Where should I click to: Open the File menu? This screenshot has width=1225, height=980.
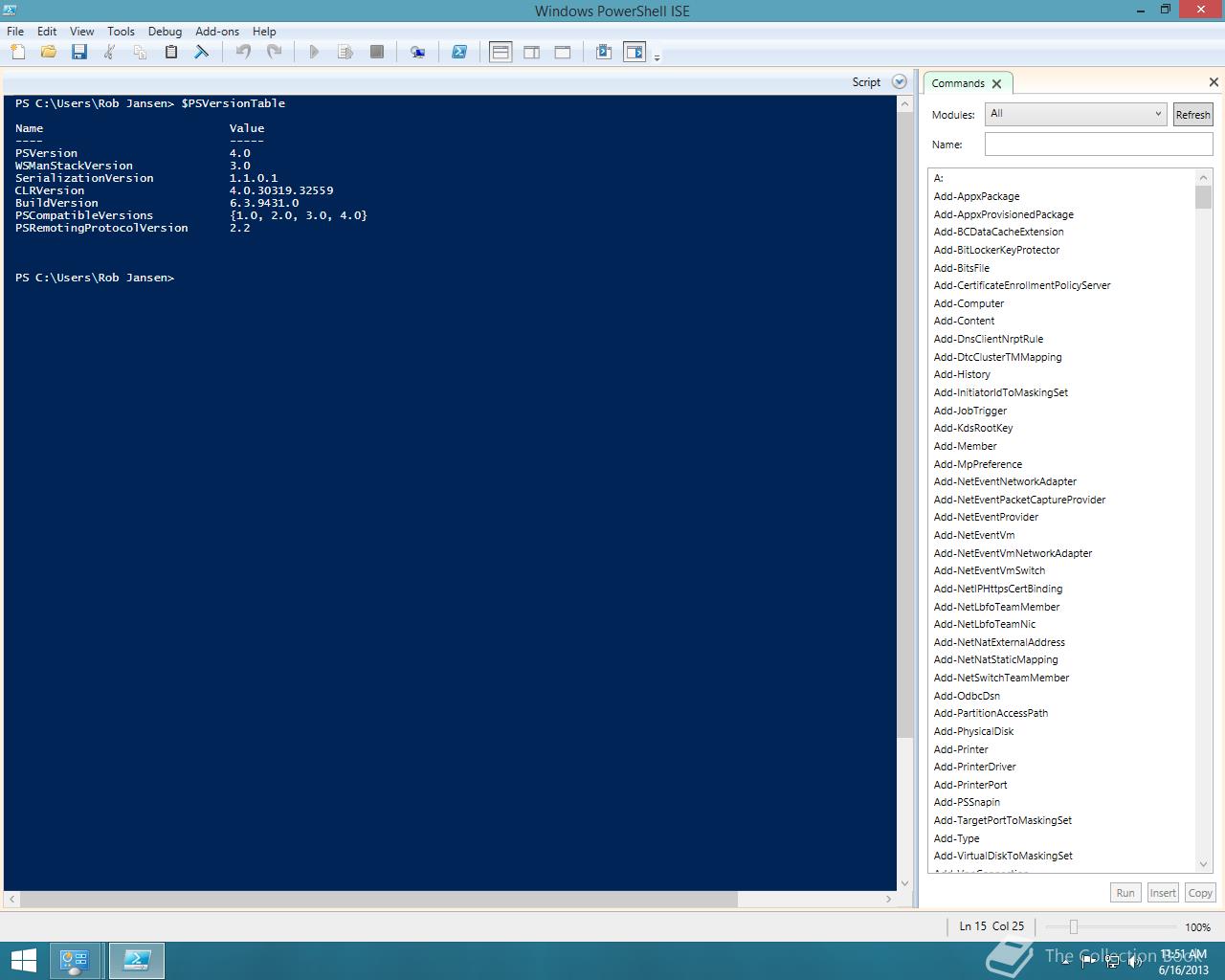[x=15, y=31]
